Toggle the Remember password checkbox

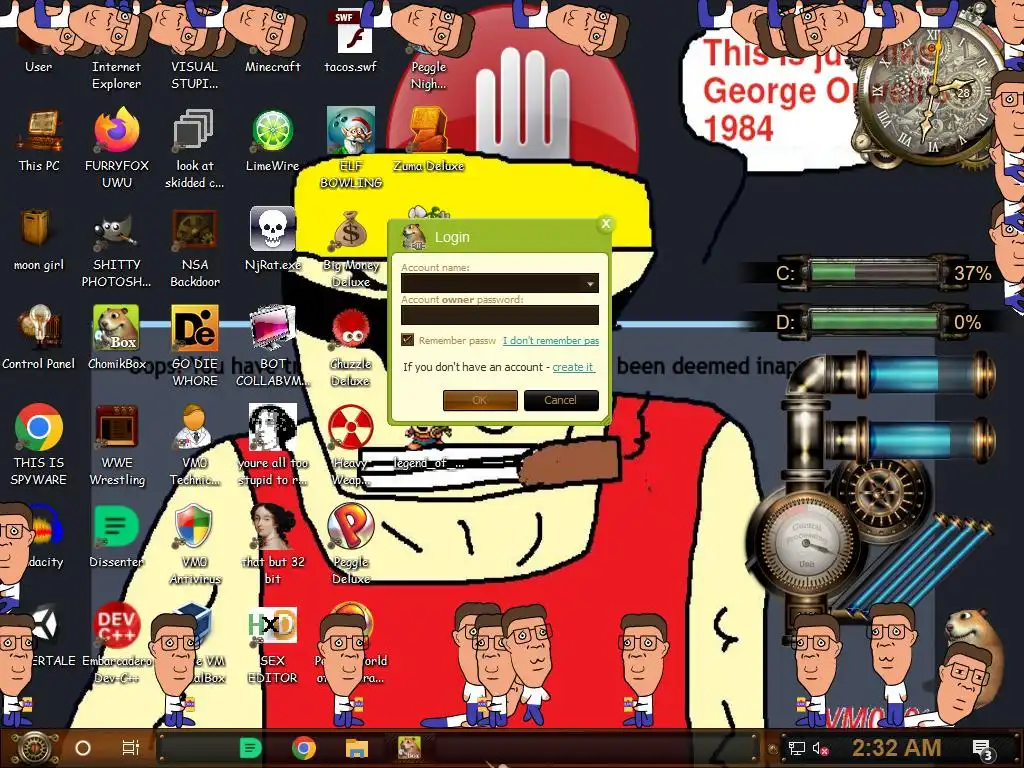408,340
